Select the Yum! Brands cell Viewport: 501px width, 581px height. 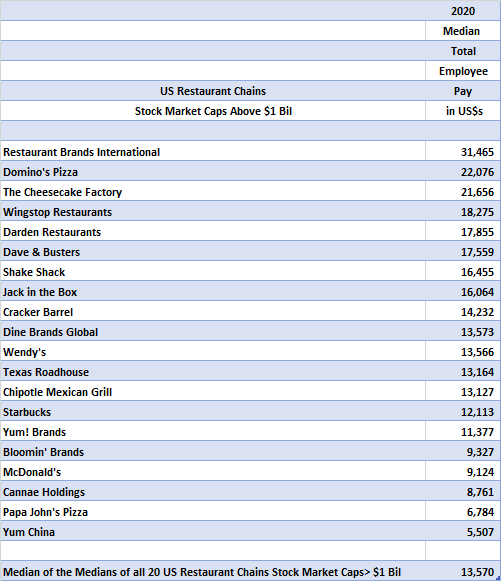[x=213, y=432]
